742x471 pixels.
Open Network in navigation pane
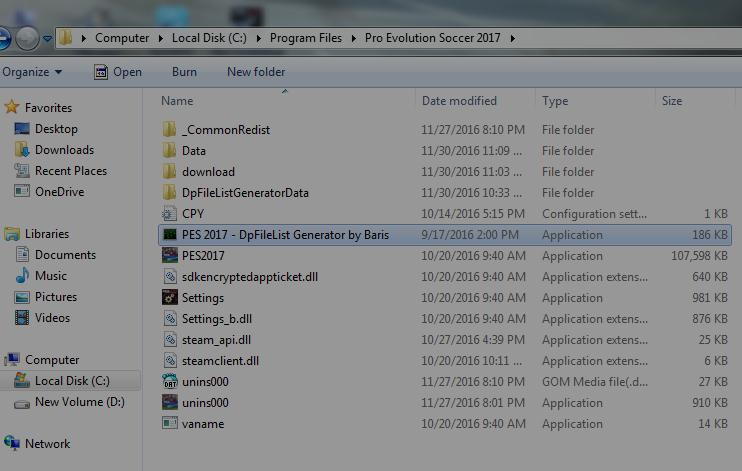[47, 444]
